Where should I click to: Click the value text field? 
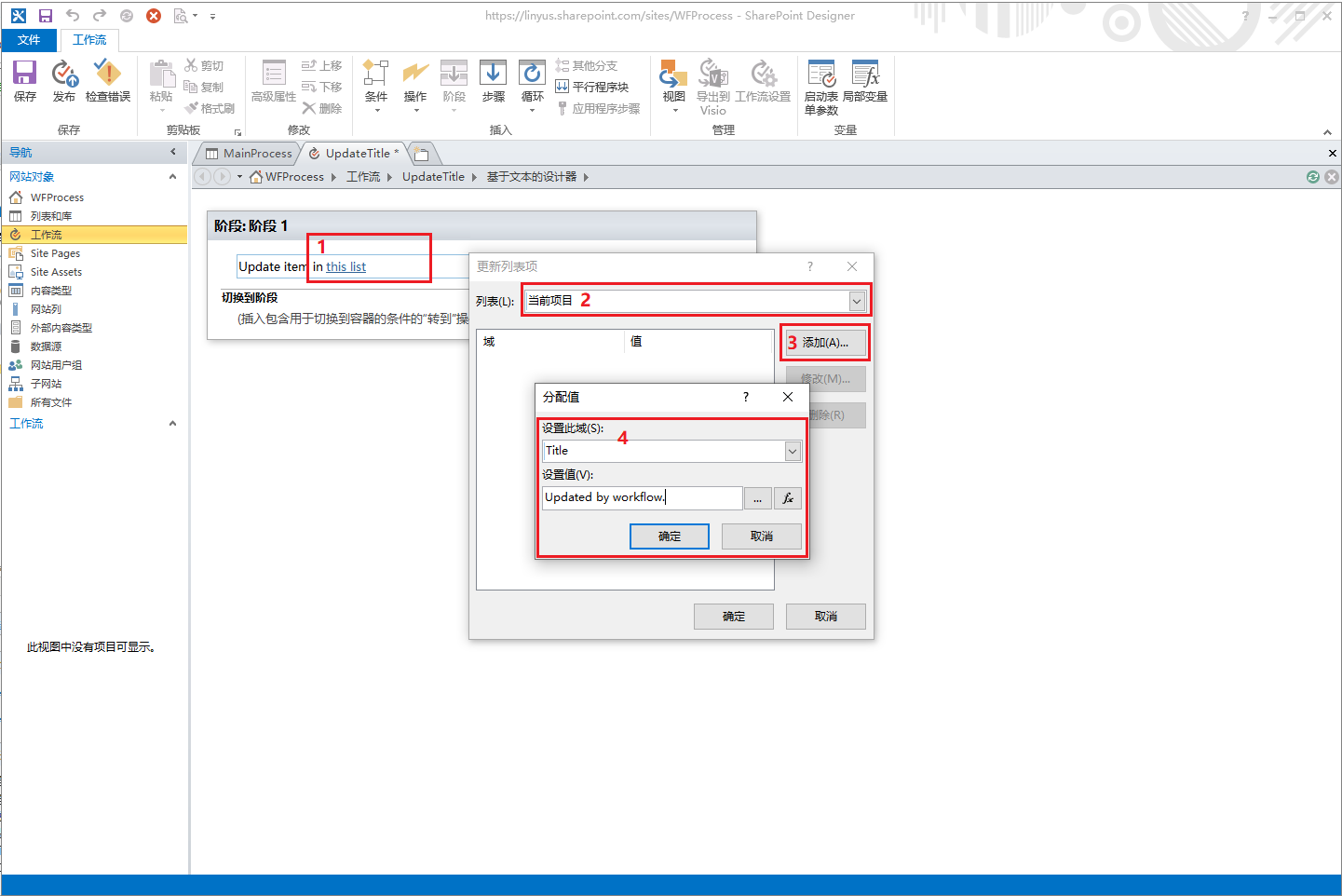643,497
